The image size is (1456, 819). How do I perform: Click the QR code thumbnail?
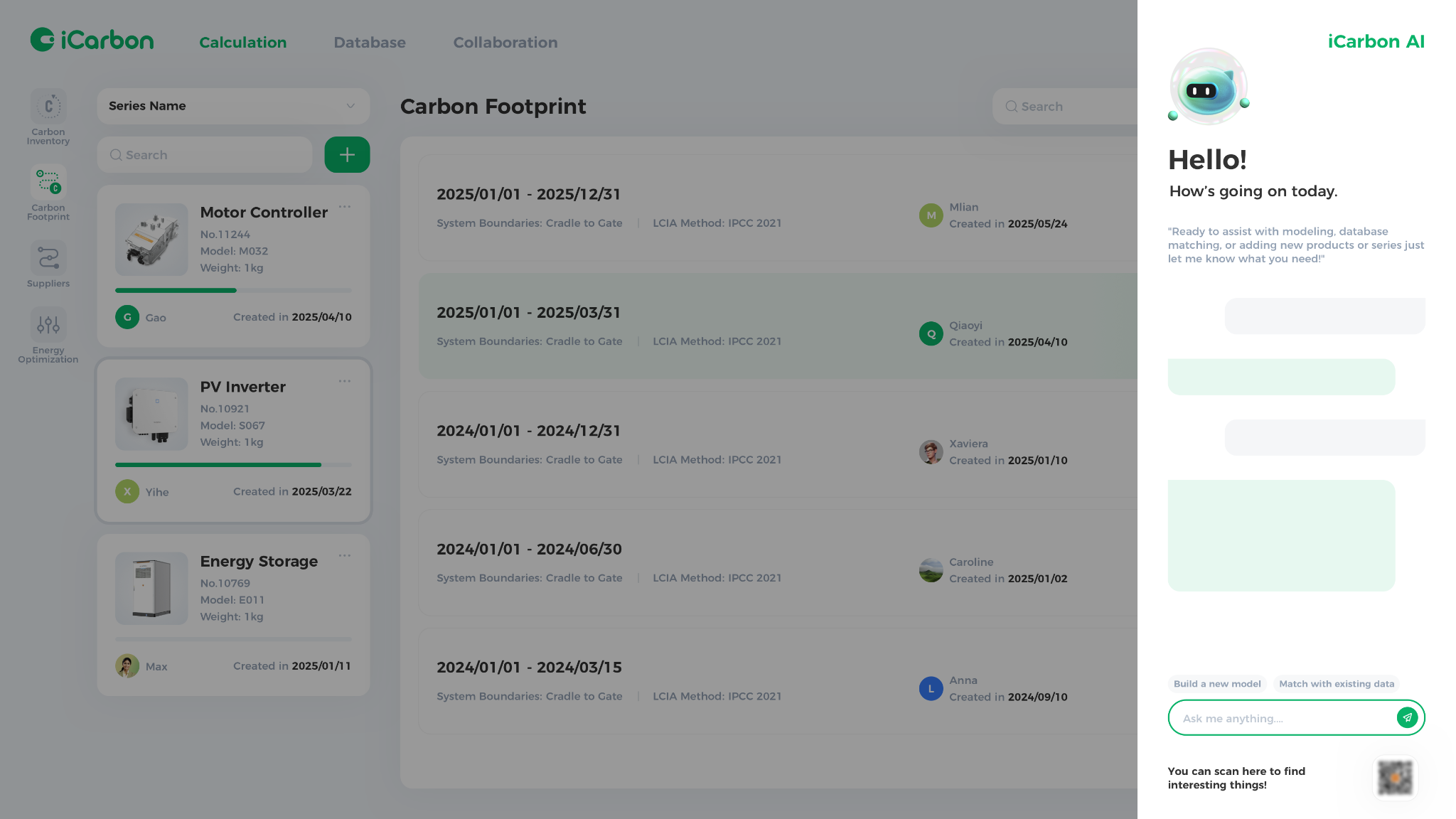1395,778
